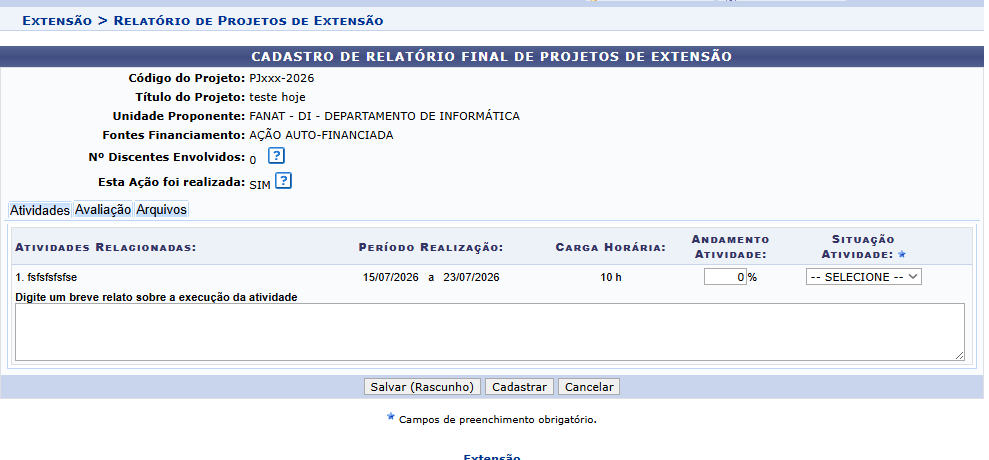Click the Andamento Atividade percentage field
Viewport: 989px width, 460px height.
pos(725,277)
